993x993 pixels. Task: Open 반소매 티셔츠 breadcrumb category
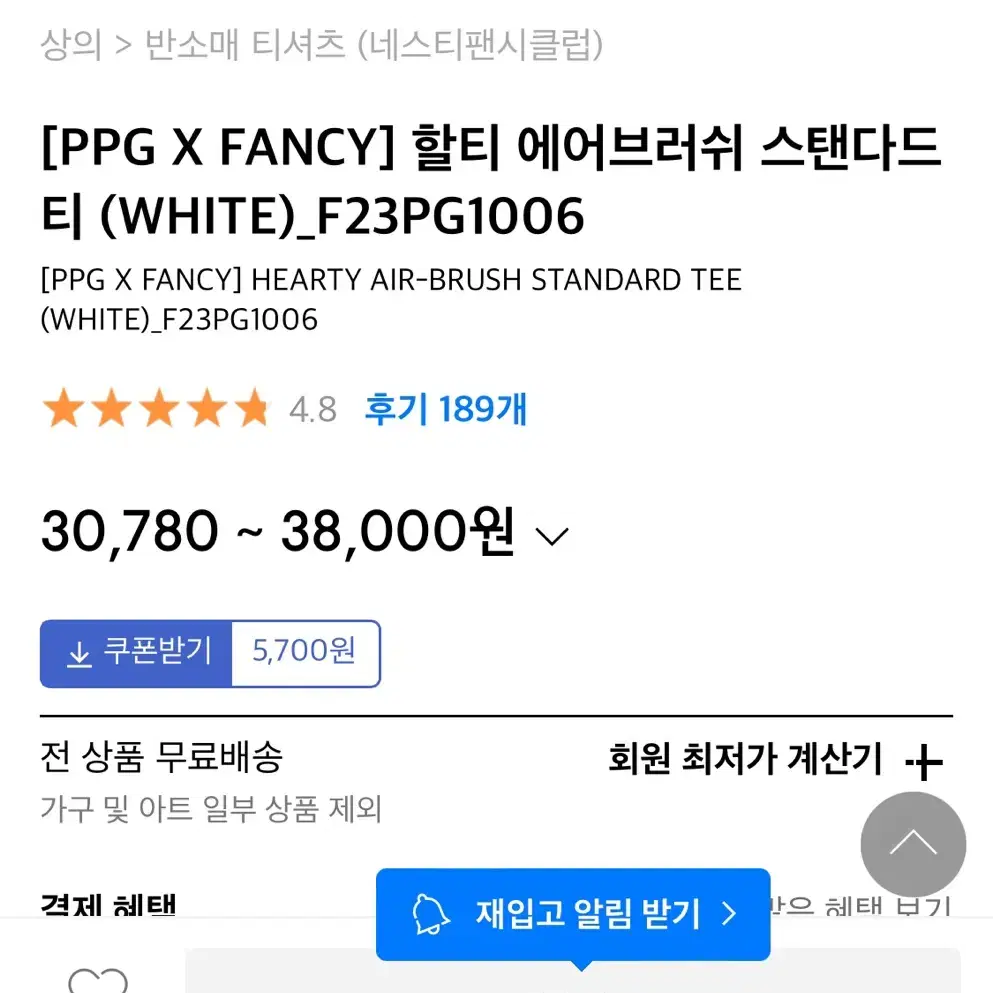245,44
